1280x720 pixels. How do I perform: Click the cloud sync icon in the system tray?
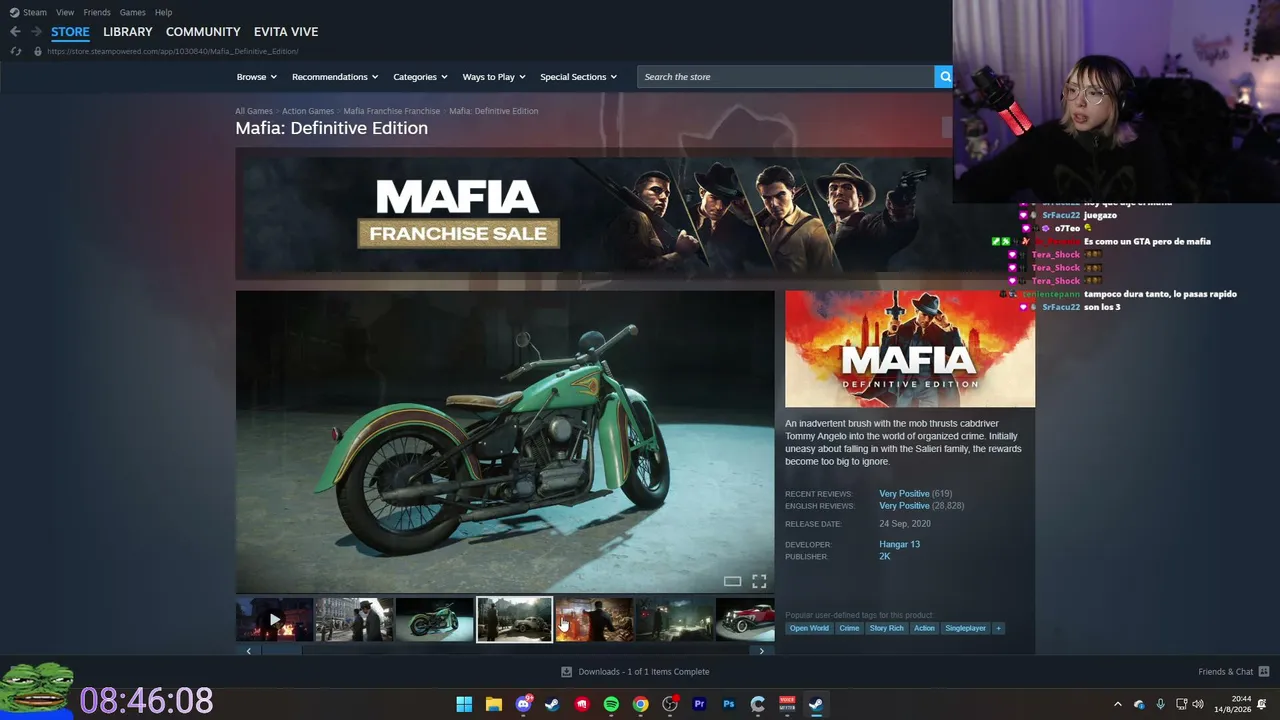click(x=1139, y=704)
